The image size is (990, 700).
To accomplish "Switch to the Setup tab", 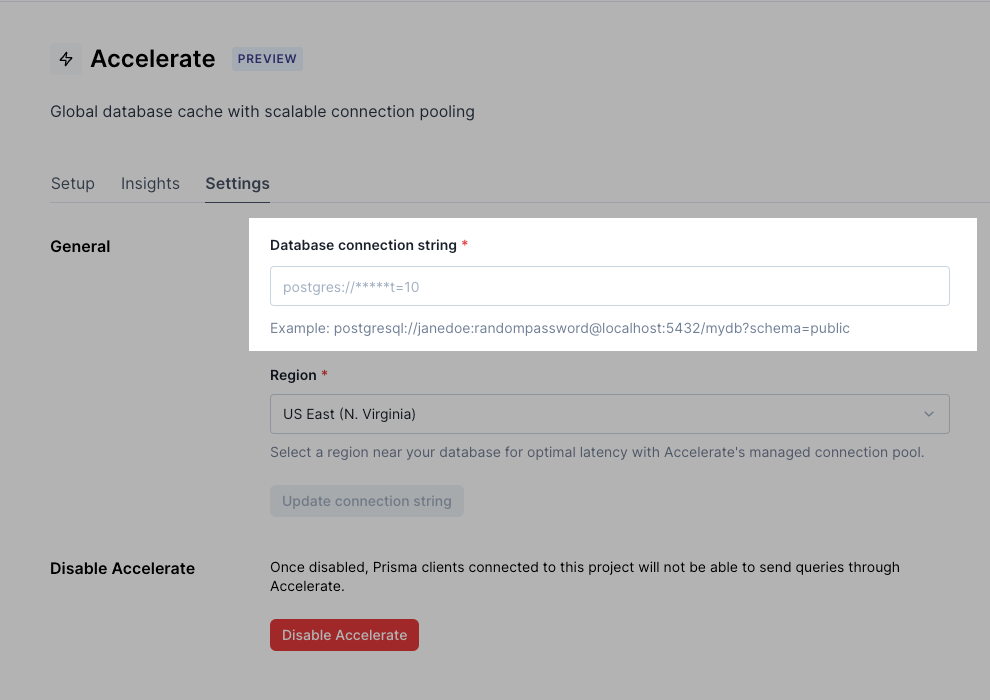I will tap(72, 183).
